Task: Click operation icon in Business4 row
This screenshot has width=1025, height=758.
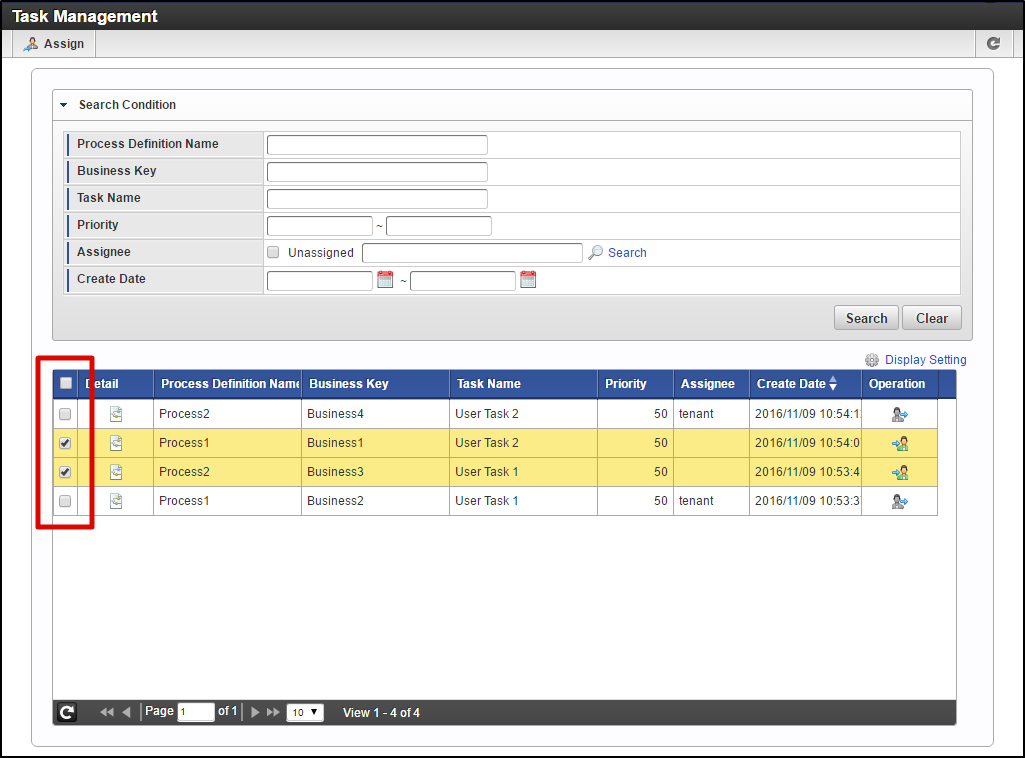Action: [899, 414]
